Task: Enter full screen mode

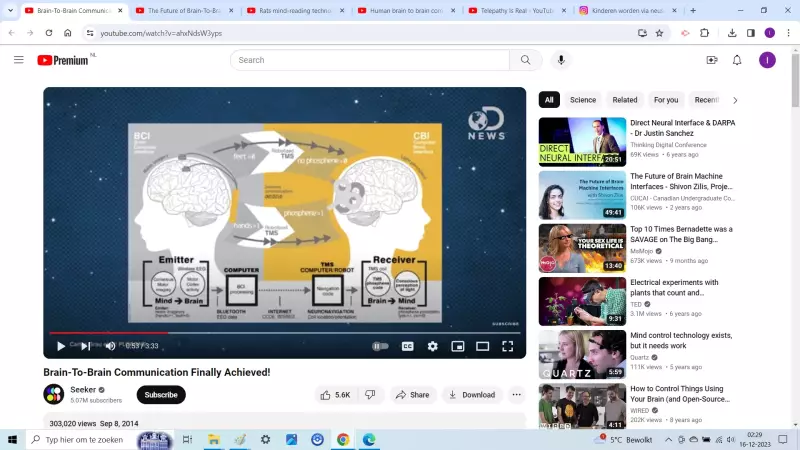Action: tap(507, 346)
